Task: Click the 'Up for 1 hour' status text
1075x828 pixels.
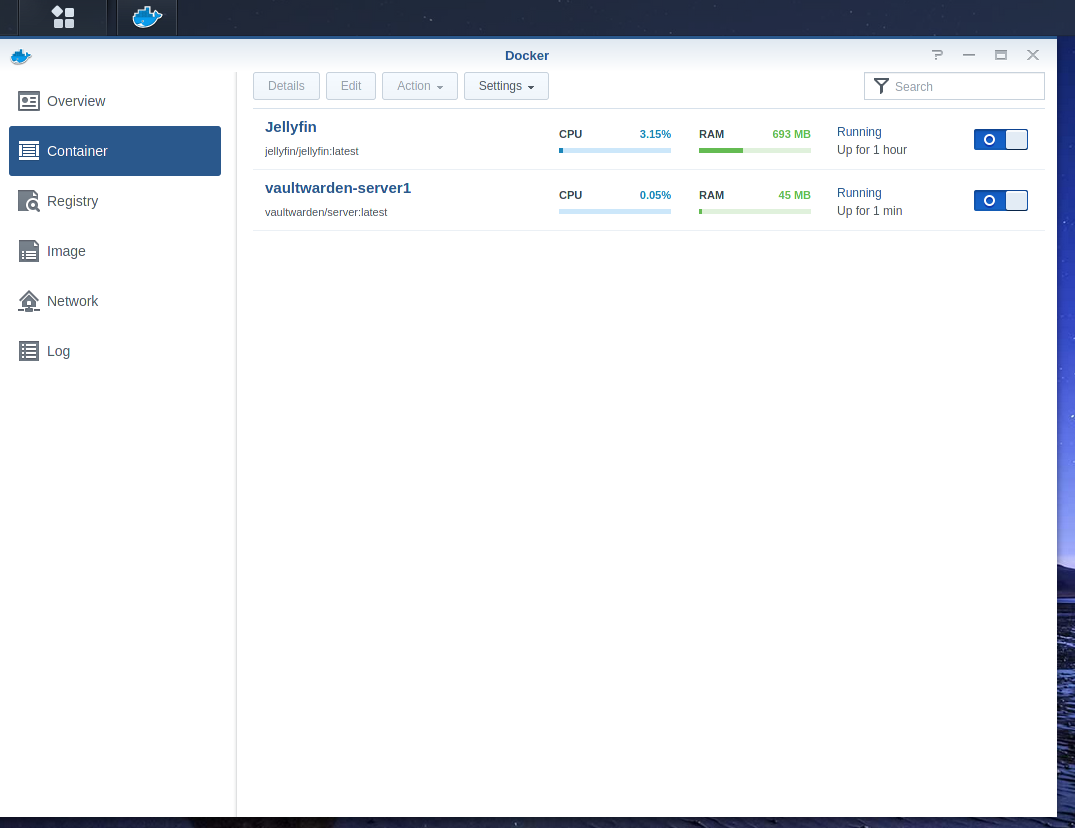Action: (x=871, y=149)
